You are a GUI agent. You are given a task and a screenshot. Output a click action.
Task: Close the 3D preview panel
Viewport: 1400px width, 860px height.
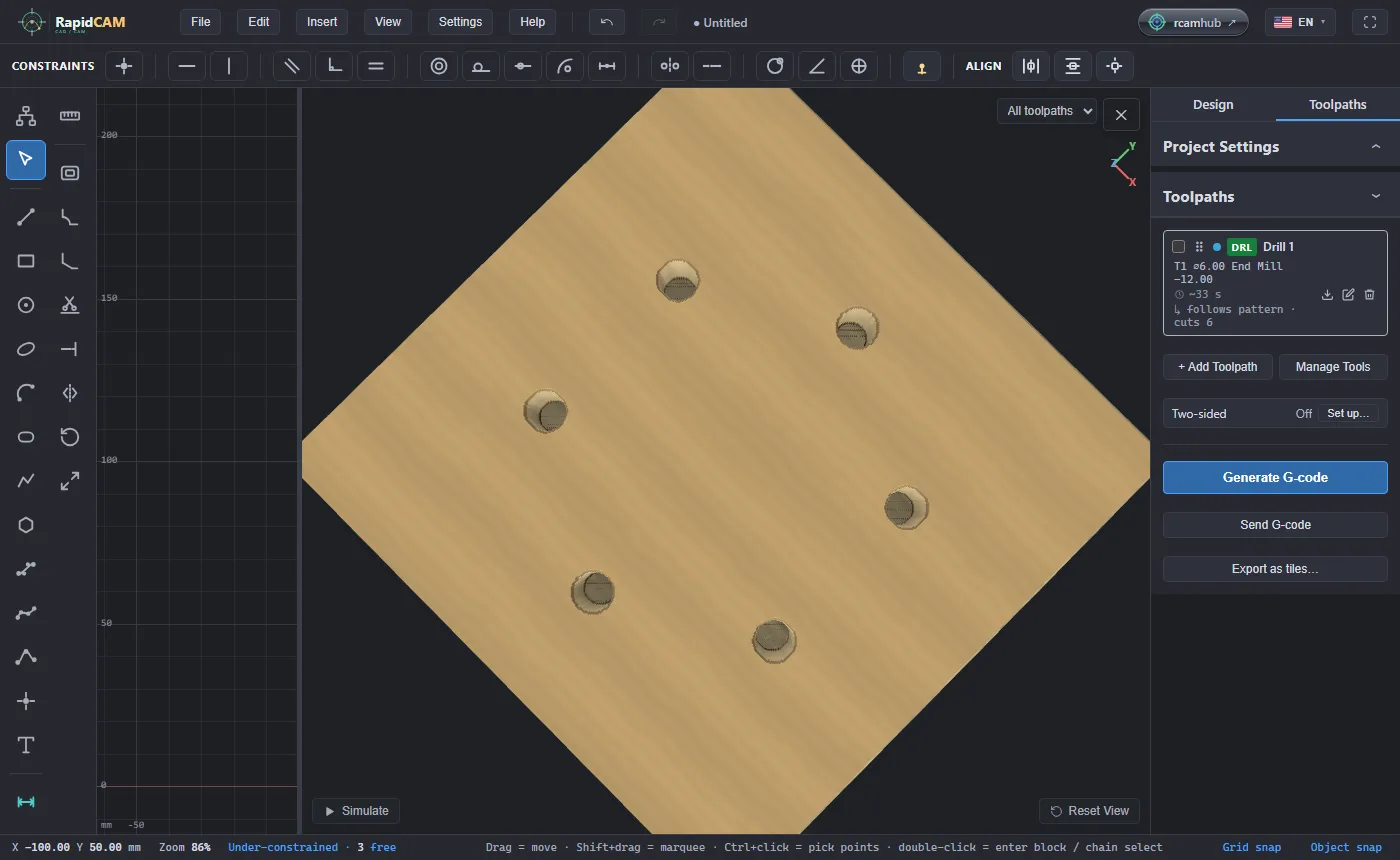click(x=1121, y=115)
